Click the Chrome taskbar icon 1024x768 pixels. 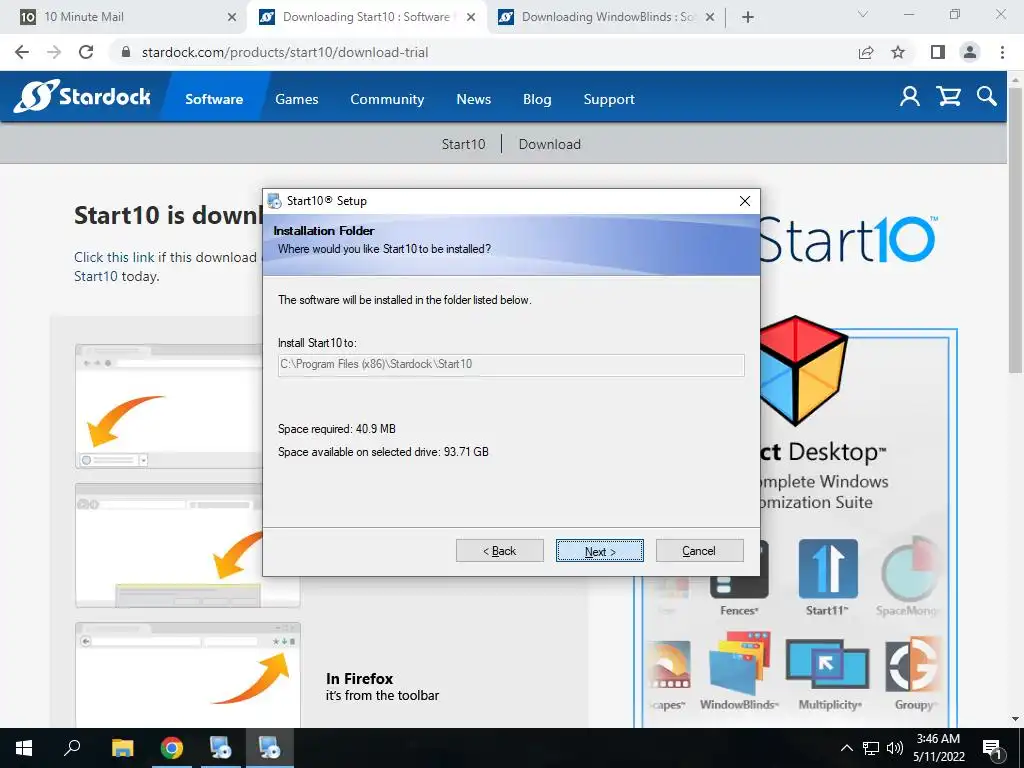click(x=171, y=748)
